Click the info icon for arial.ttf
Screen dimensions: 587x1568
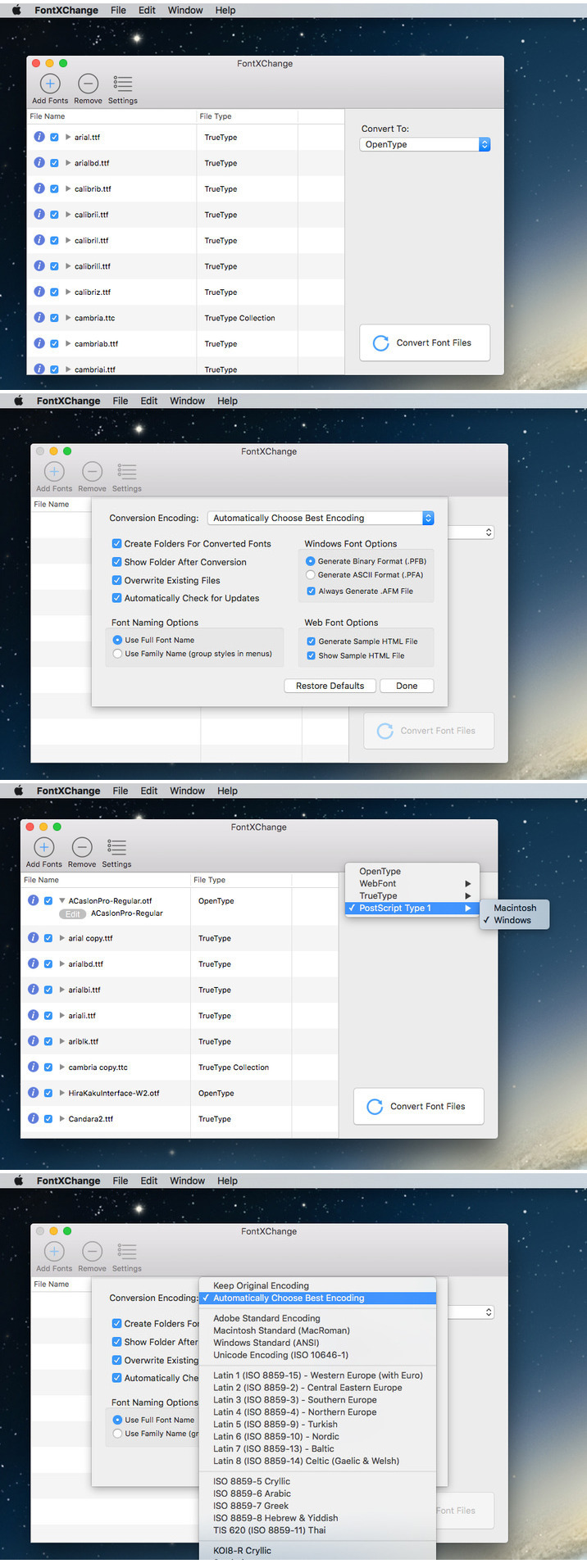point(39,137)
